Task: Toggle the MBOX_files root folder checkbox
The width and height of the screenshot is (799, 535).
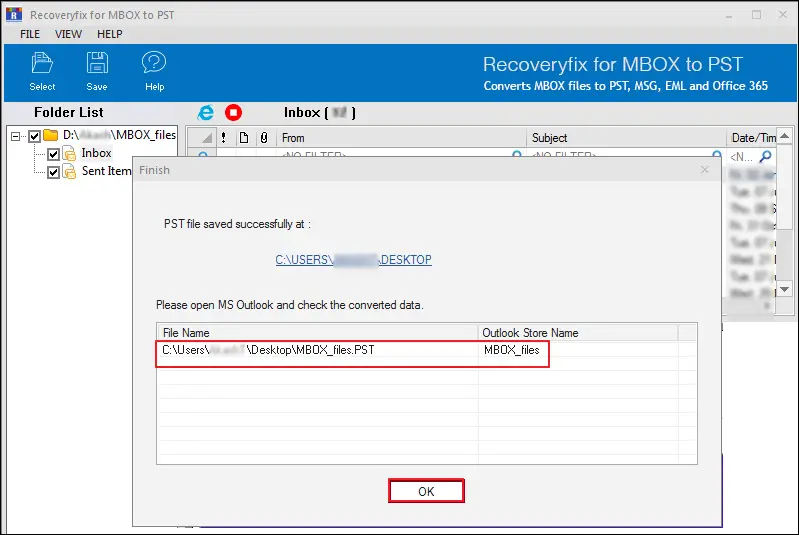Action: (x=34, y=136)
